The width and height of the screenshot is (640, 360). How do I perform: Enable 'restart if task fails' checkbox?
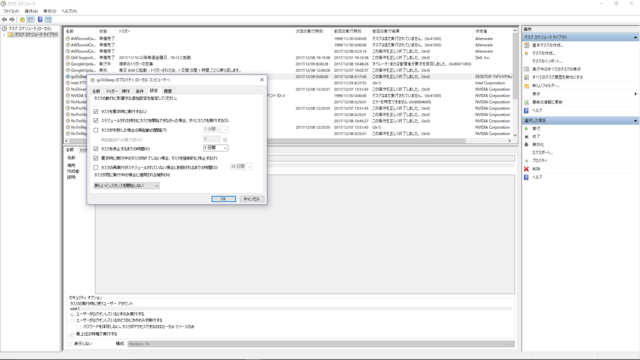tap(96, 130)
